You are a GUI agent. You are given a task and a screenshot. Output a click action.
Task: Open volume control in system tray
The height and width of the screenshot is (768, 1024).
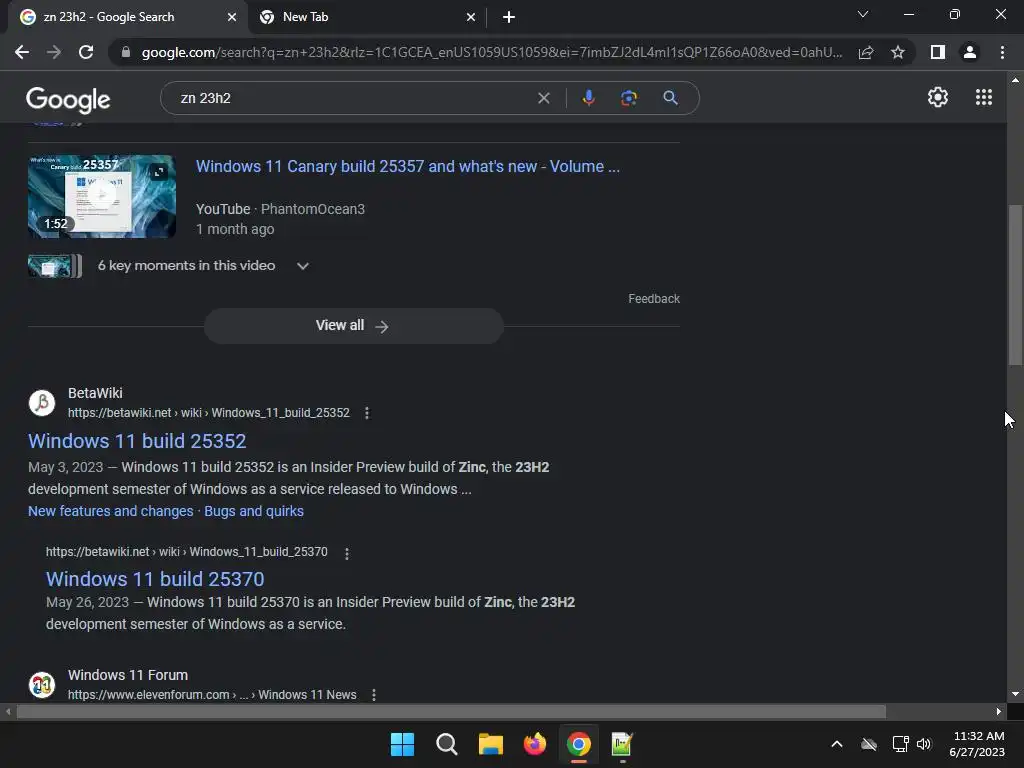click(x=923, y=744)
